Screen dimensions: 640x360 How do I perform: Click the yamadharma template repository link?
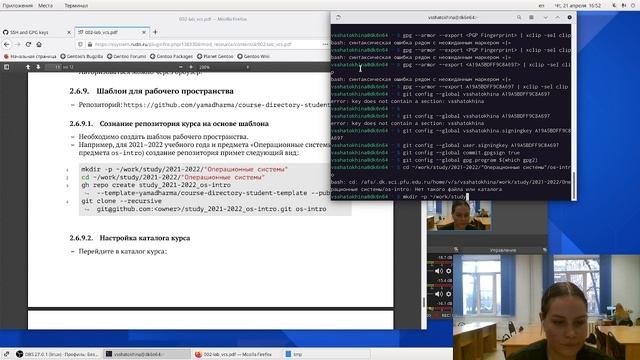coord(227,105)
